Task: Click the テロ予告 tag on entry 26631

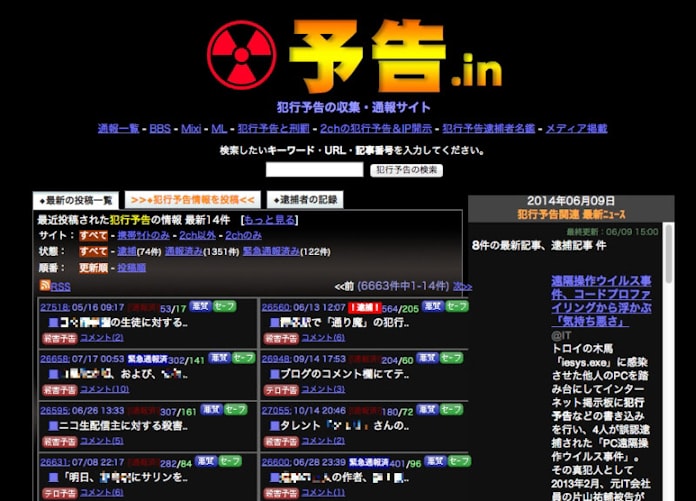Action: [x=60, y=493]
